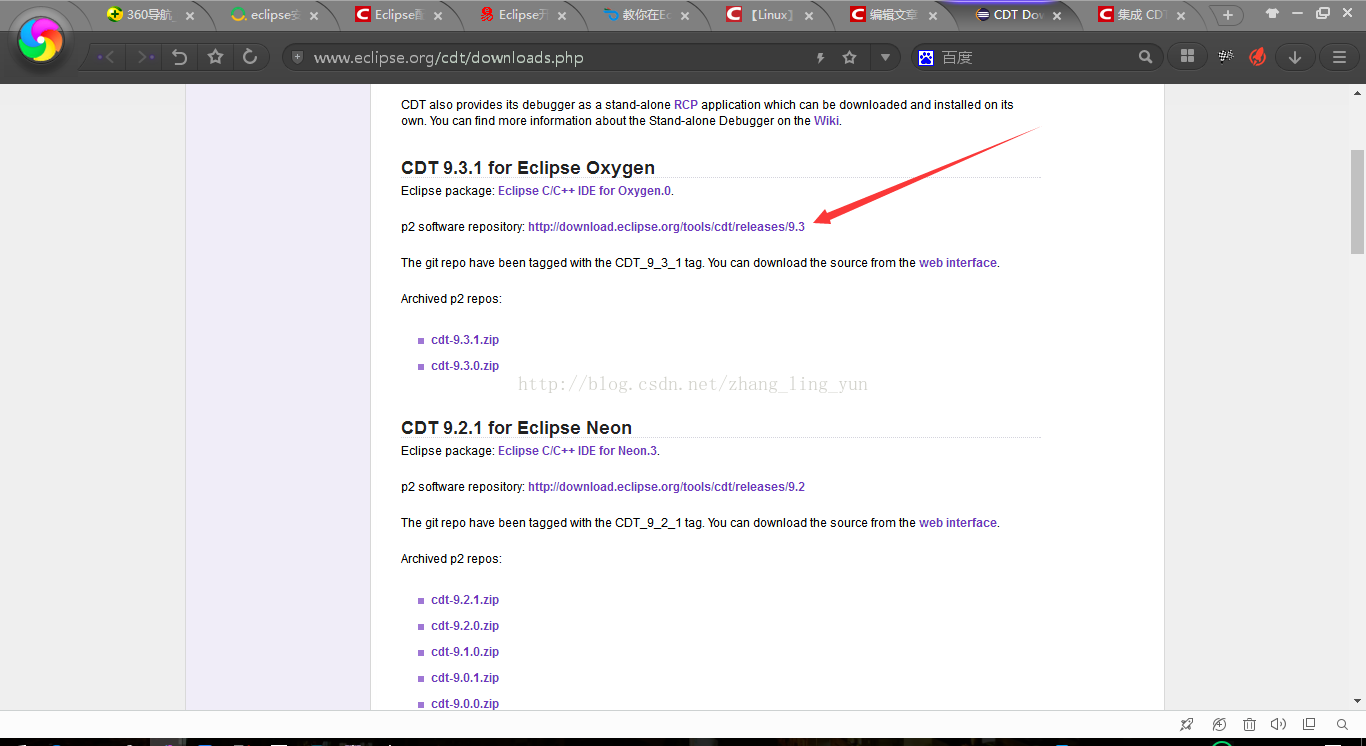1366x746 pixels.
Task: Click the scrollbar down arrow
Action: point(1357,702)
